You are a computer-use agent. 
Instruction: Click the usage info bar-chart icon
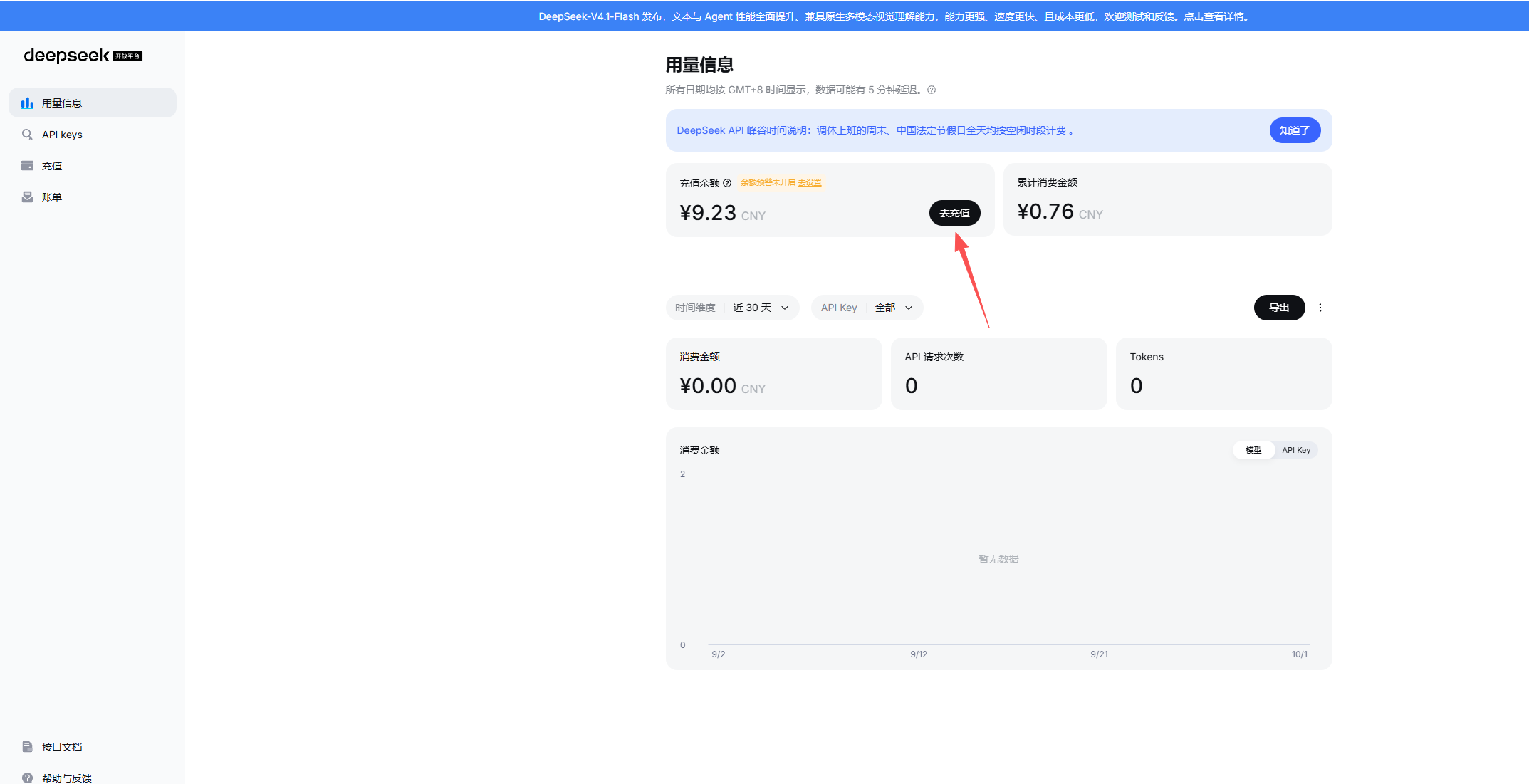[28, 103]
